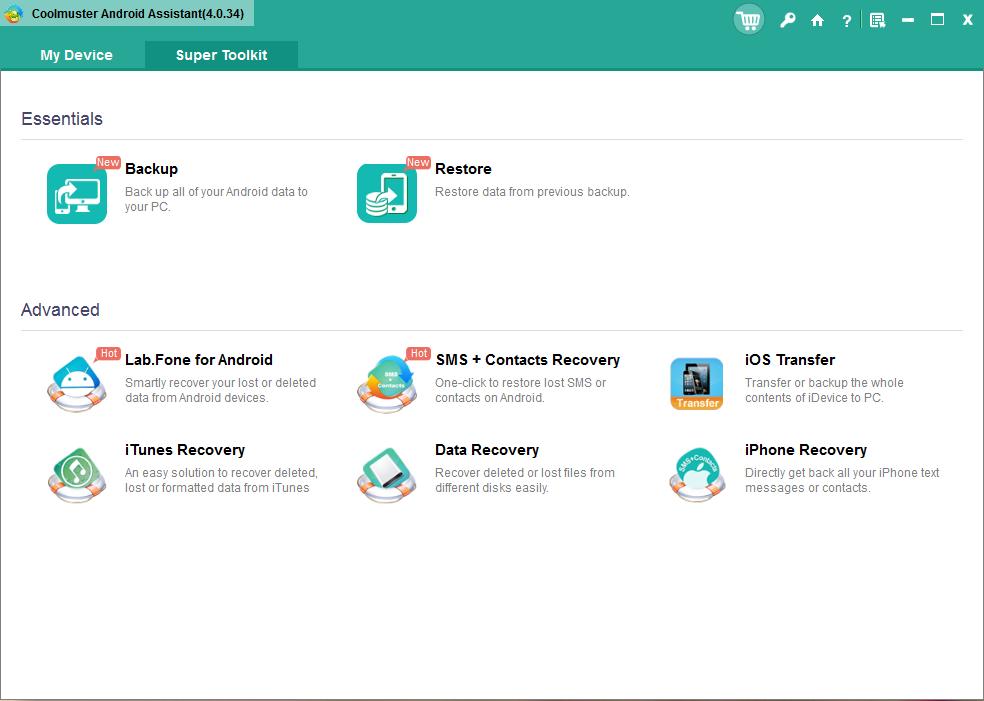The width and height of the screenshot is (984, 701).
Task: Click the iOS Transfer icon
Action: pos(697,384)
